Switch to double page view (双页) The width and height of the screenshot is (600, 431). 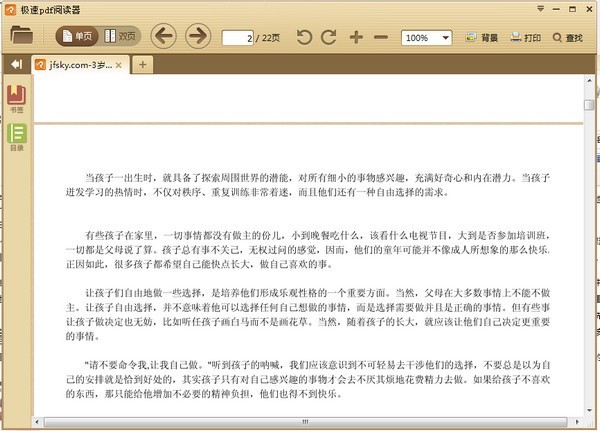(x=121, y=37)
